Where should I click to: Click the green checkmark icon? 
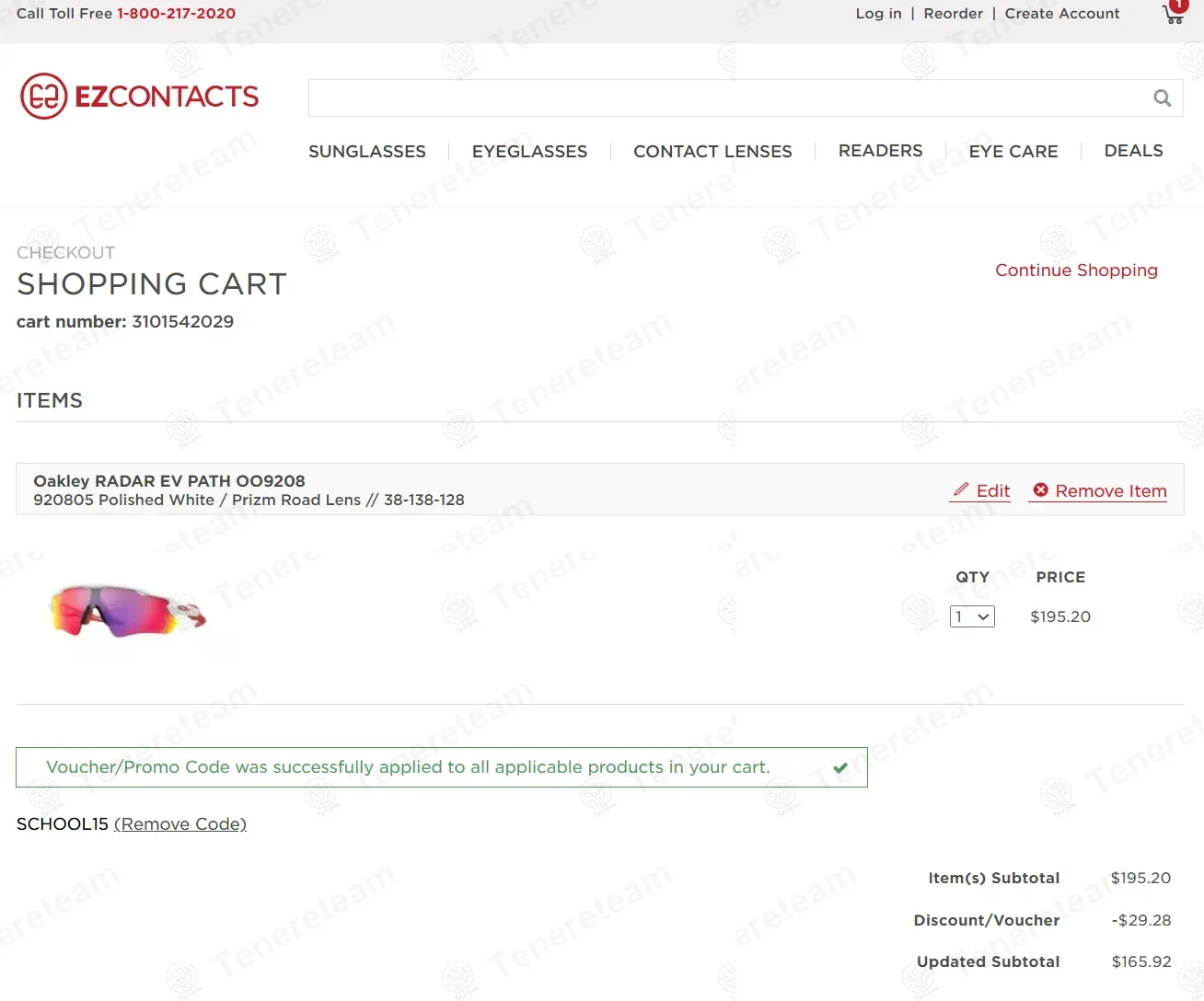(840, 767)
